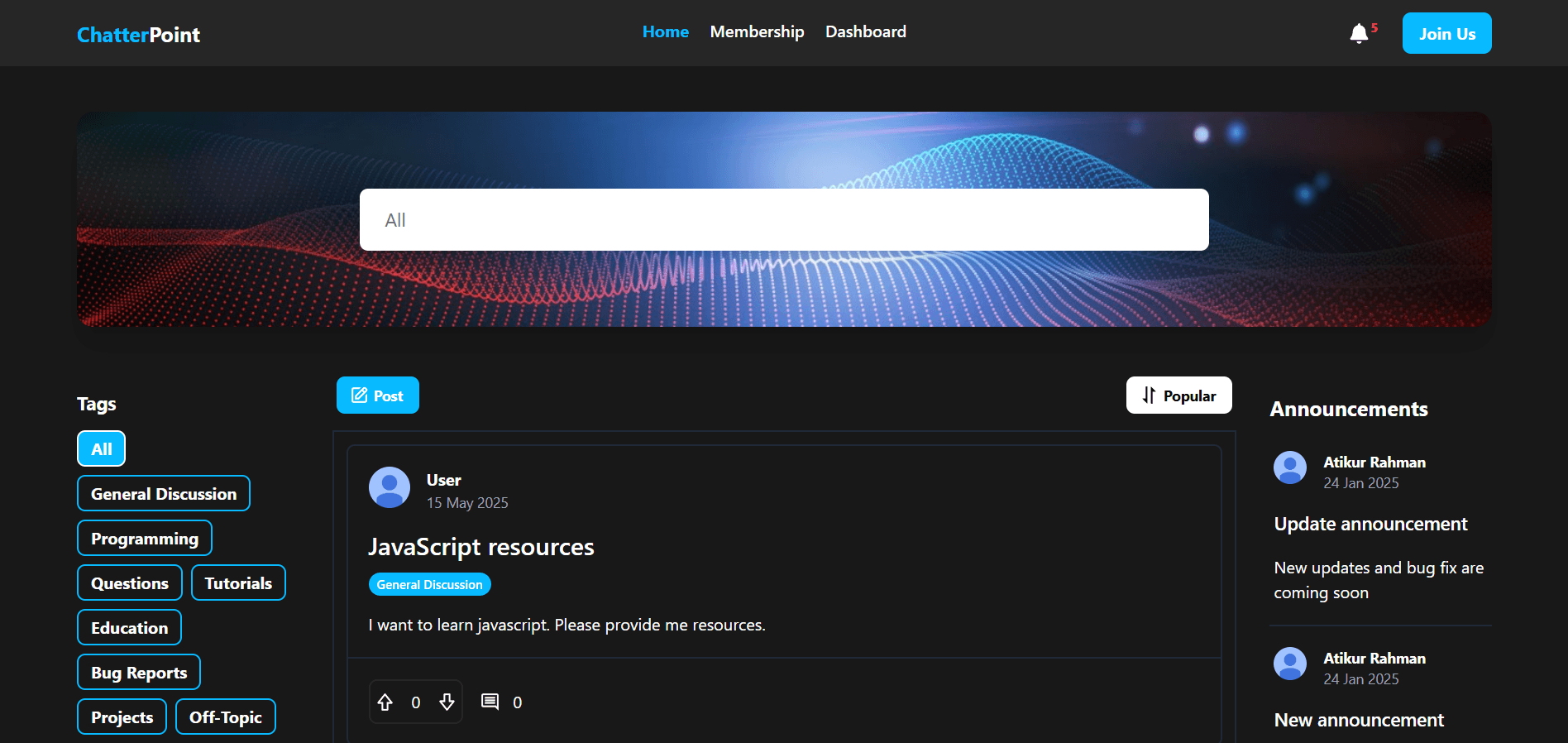
Task: Filter by the Tutorials tag
Action: click(x=238, y=583)
